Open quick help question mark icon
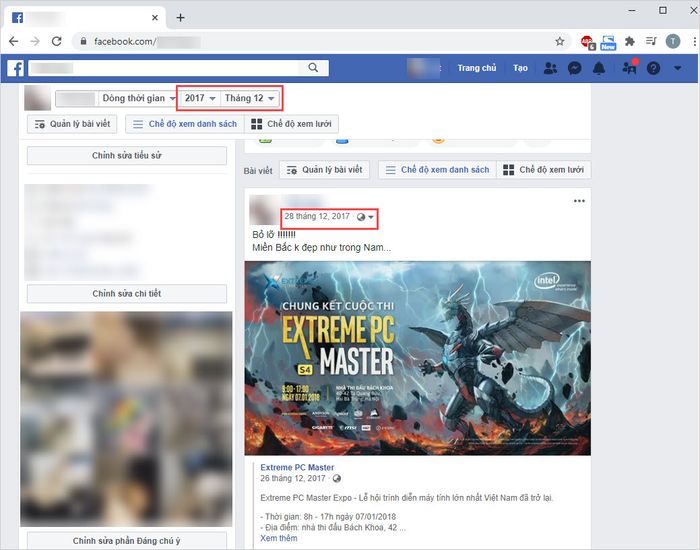Image resolution: width=700 pixels, height=550 pixels. [654, 68]
